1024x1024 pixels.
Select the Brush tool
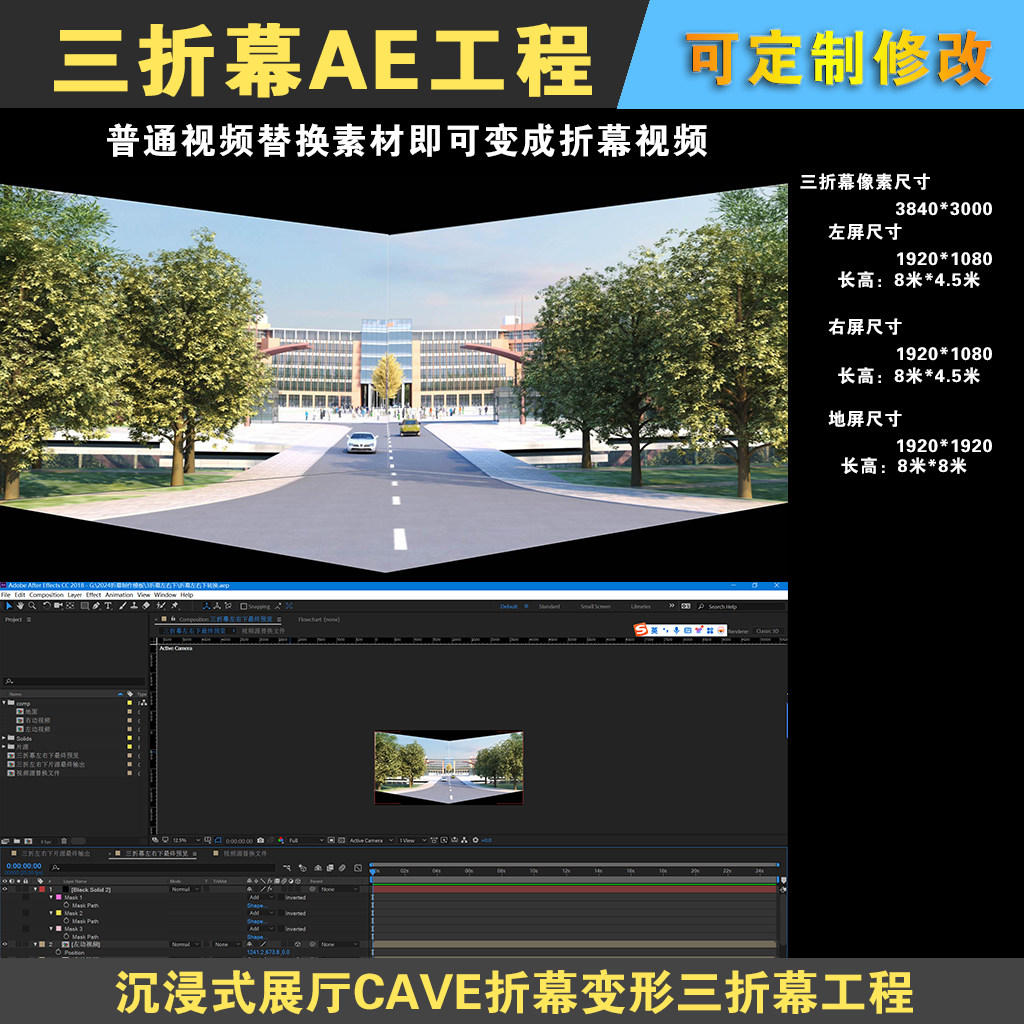tap(122, 606)
